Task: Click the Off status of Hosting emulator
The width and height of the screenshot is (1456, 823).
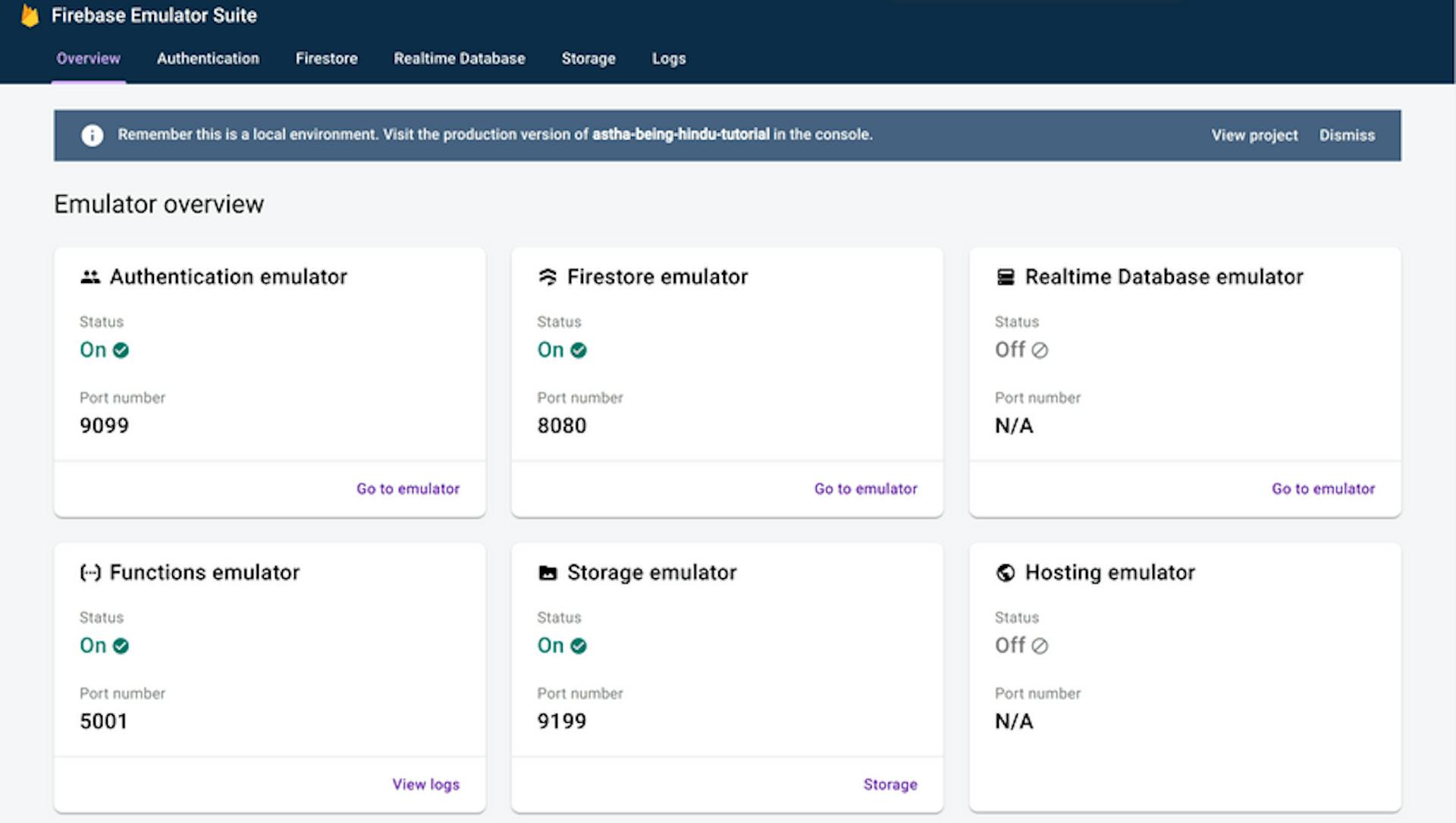Action: tap(1010, 646)
